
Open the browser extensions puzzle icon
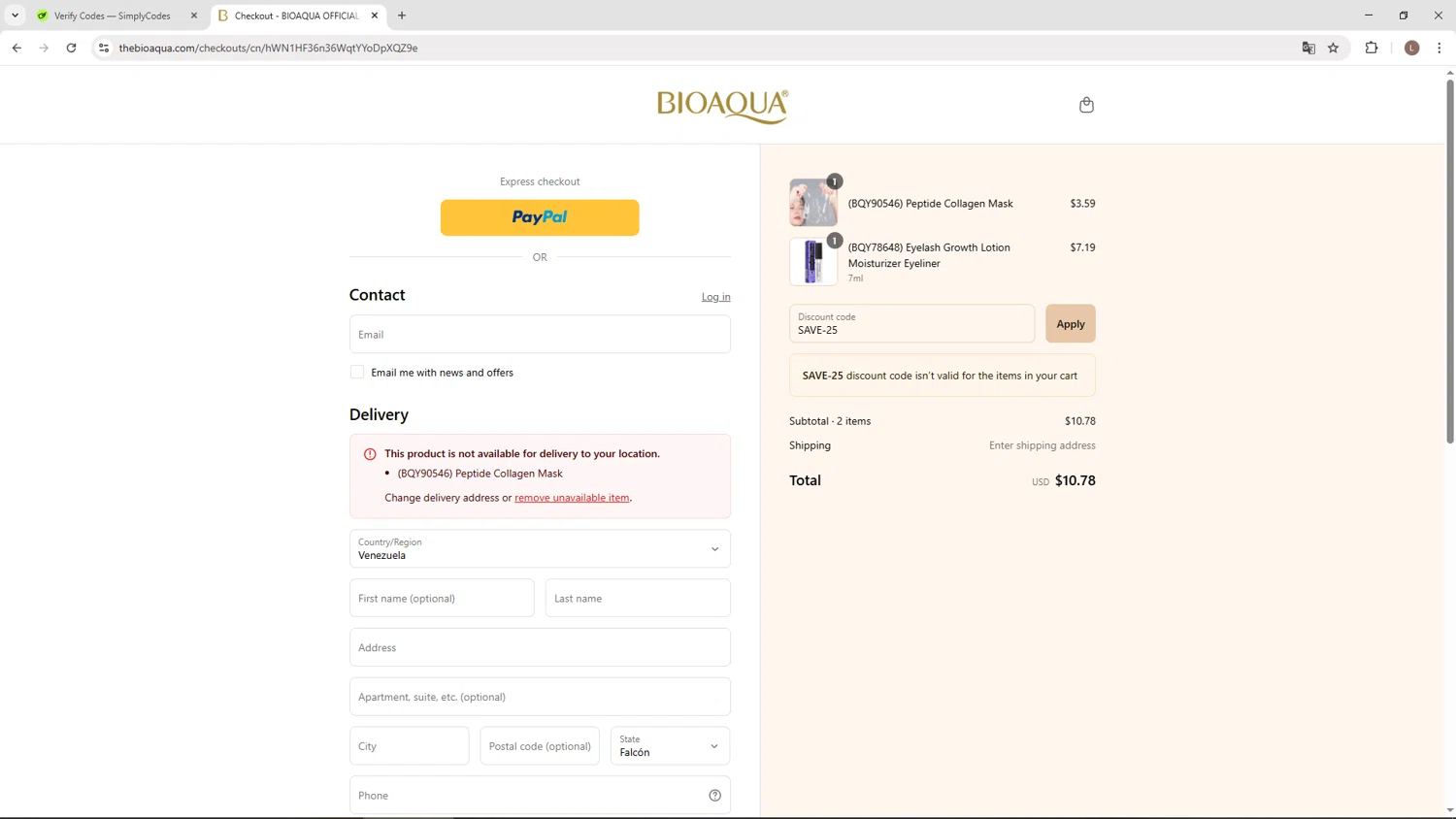pos(1372,48)
